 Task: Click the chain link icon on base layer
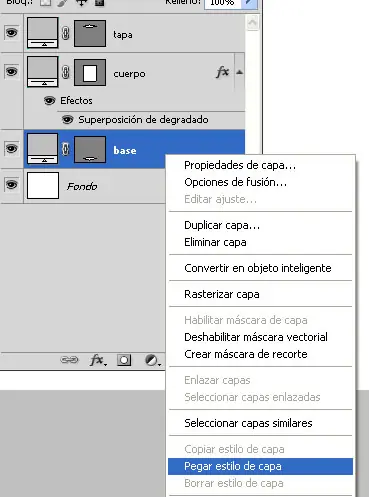(x=66, y=149)
